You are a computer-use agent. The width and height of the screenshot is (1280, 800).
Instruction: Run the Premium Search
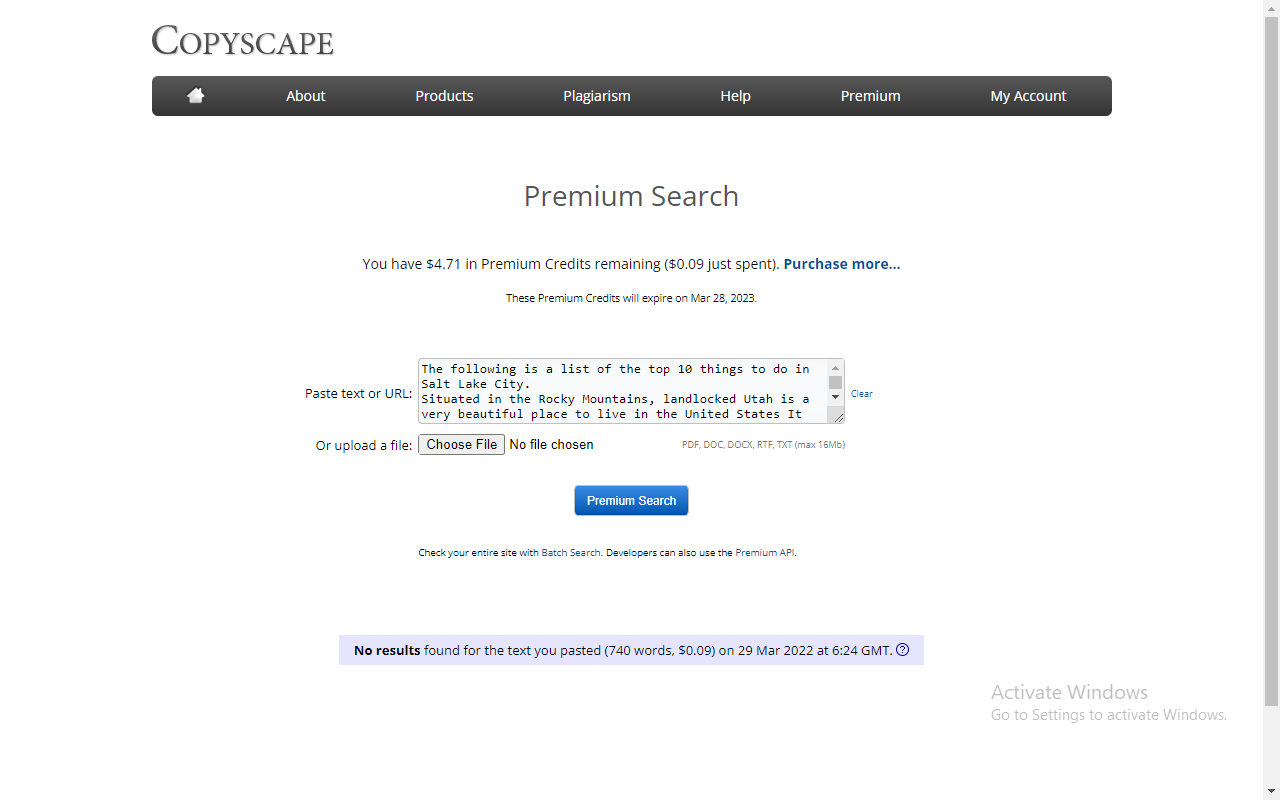(x=631, y=500)
